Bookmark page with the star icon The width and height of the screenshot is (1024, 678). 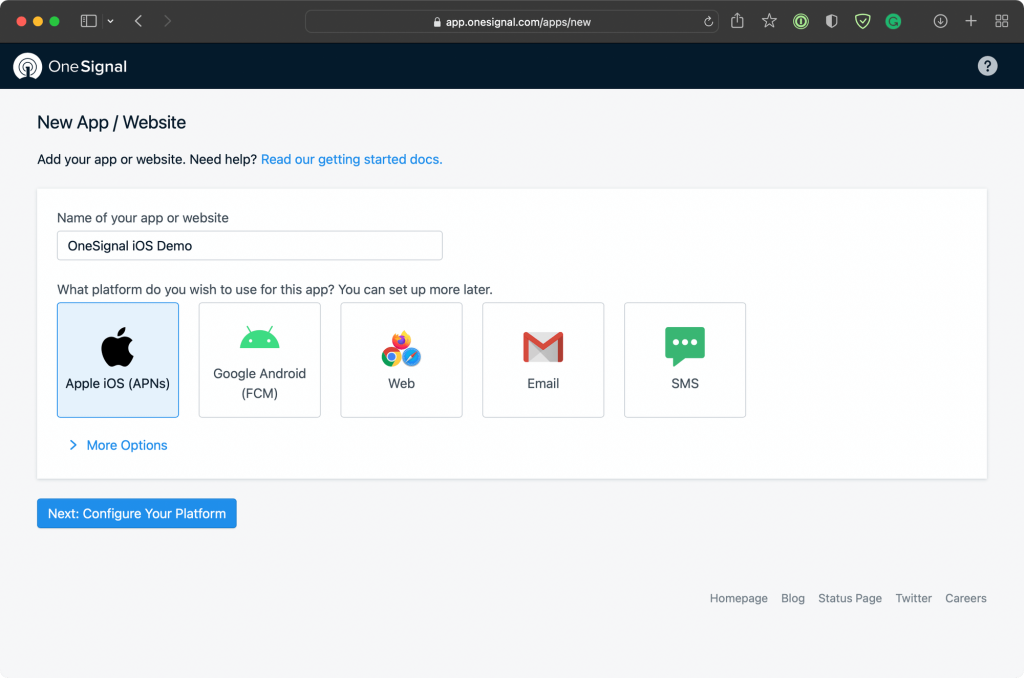(769, 22)
